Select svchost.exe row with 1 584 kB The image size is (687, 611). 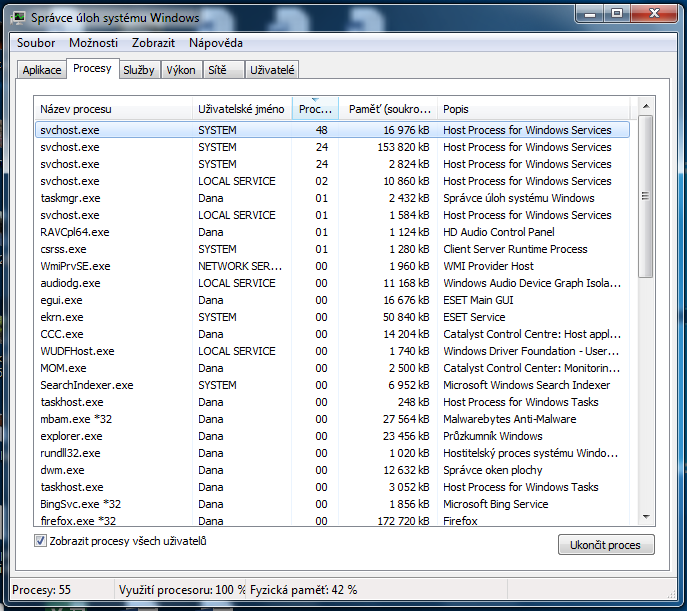[x=332, y=215]
